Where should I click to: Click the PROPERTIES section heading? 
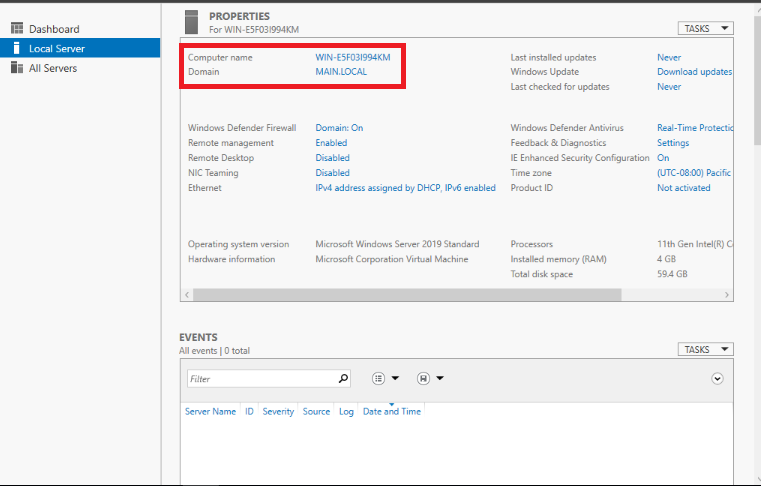coord(239,17)
